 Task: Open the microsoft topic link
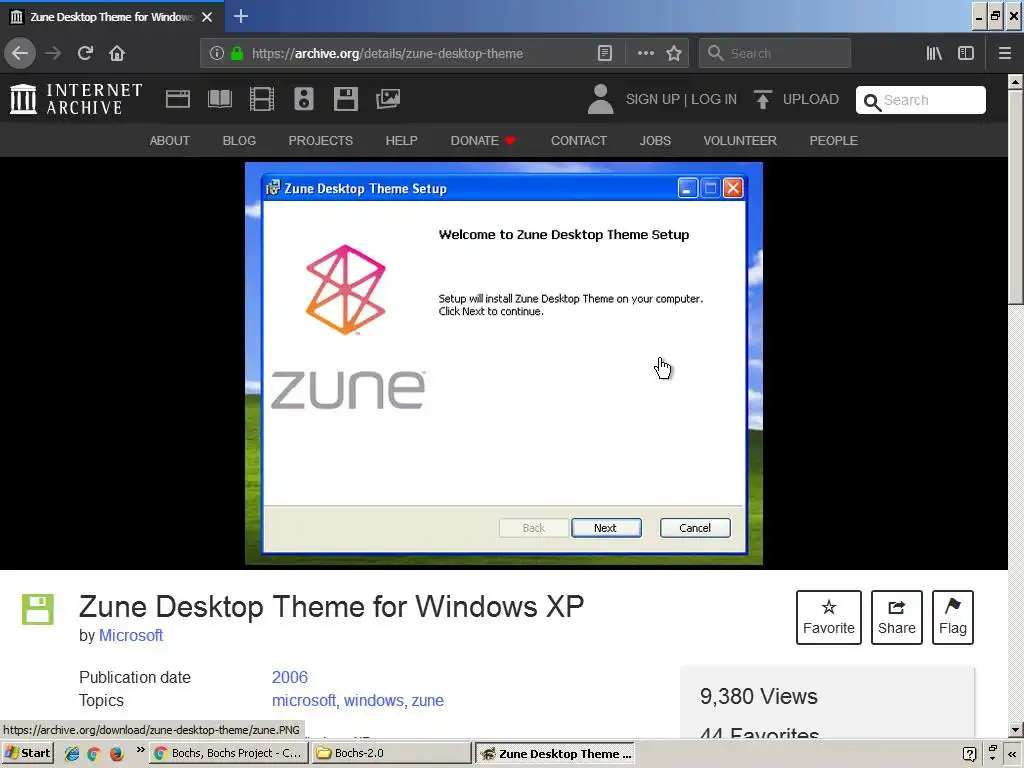[304, 700]
